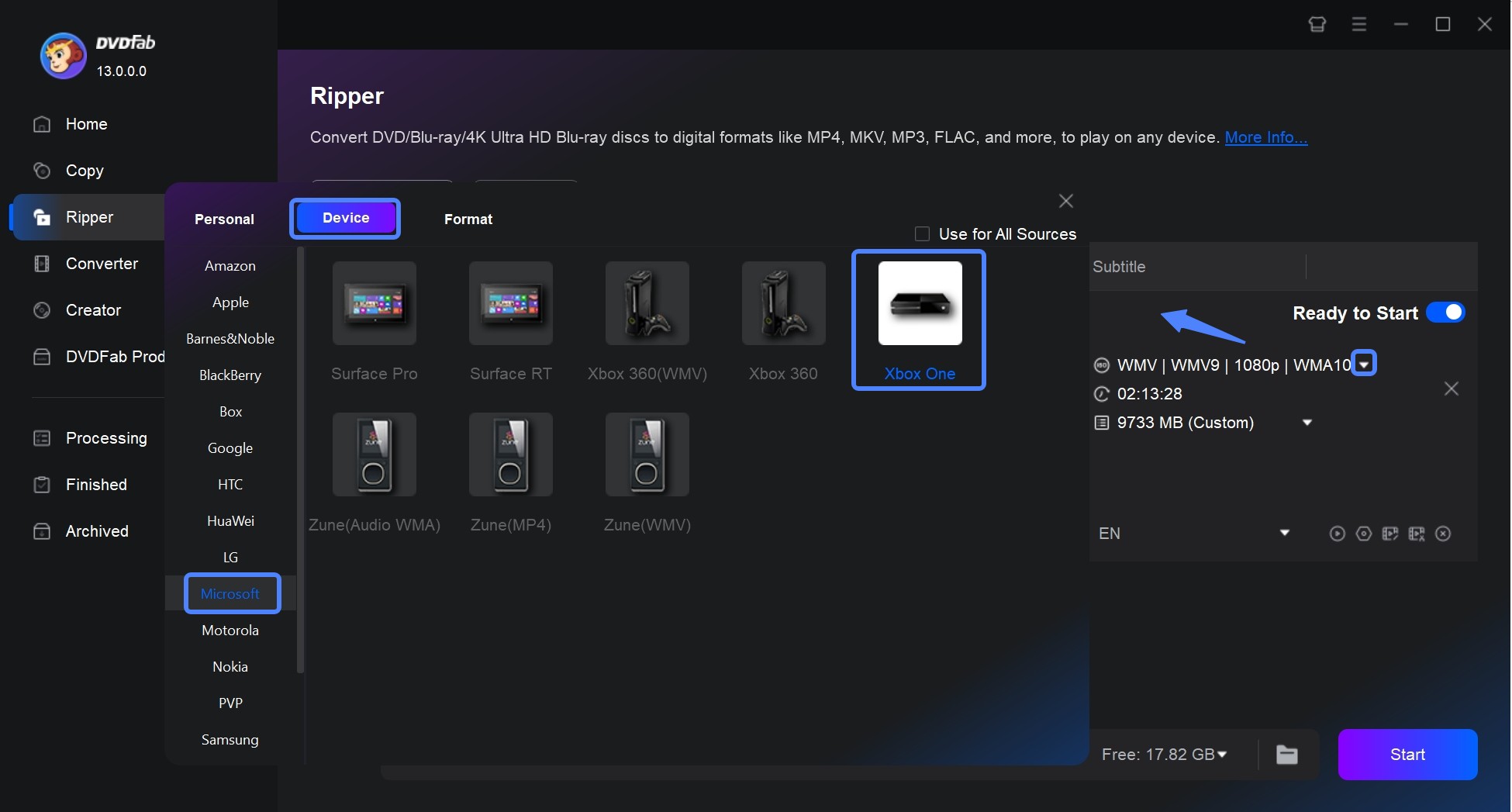Click the Subtitle column header

pyautogui.click(x=1119, y=267)
